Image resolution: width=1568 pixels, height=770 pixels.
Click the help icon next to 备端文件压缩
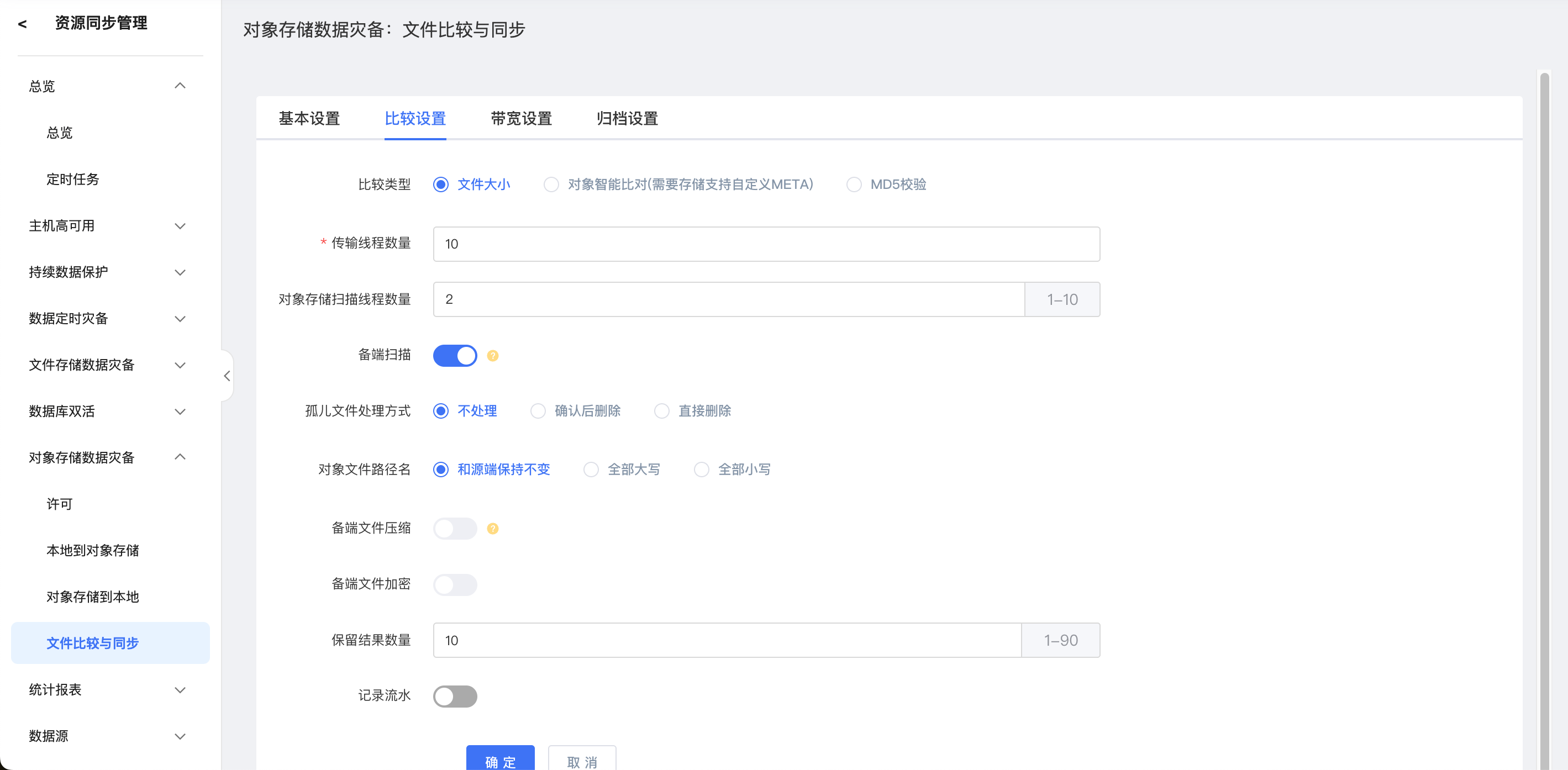point(492,529)
